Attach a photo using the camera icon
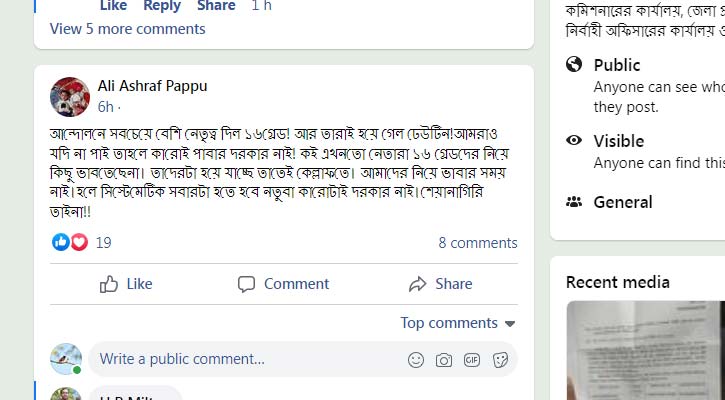 click(444, 360)
